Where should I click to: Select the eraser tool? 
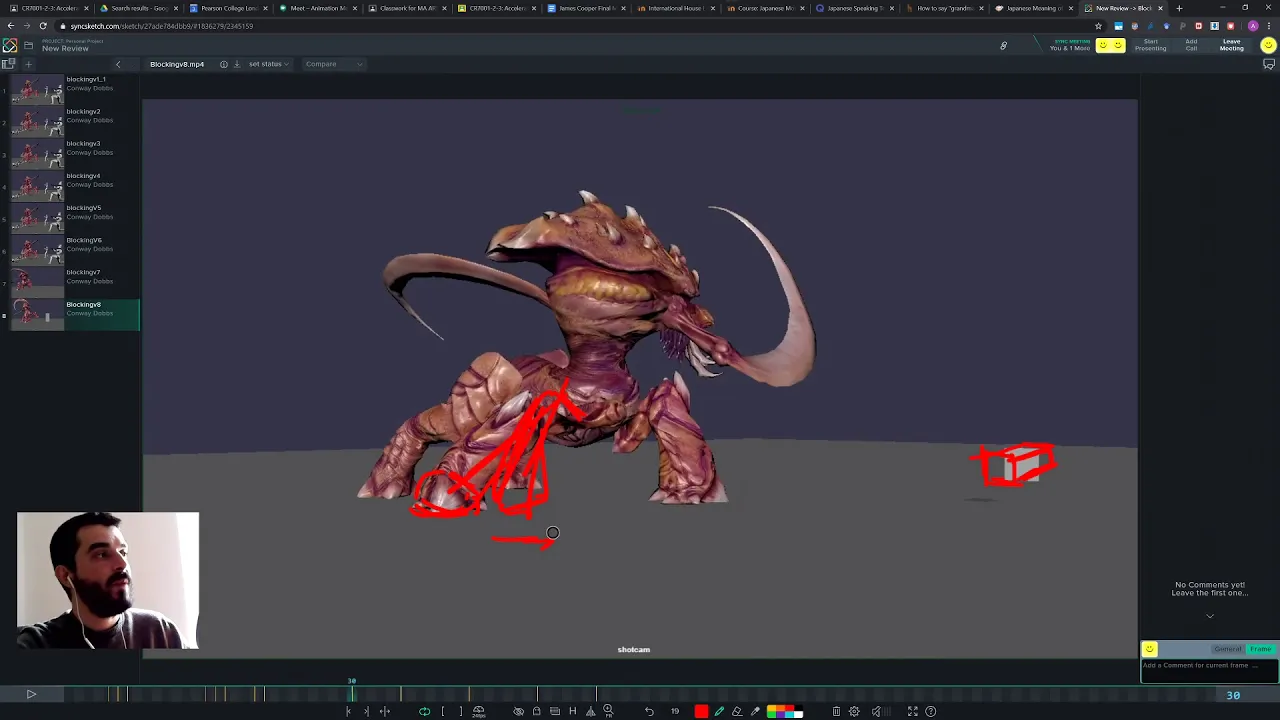click(737, 711)
